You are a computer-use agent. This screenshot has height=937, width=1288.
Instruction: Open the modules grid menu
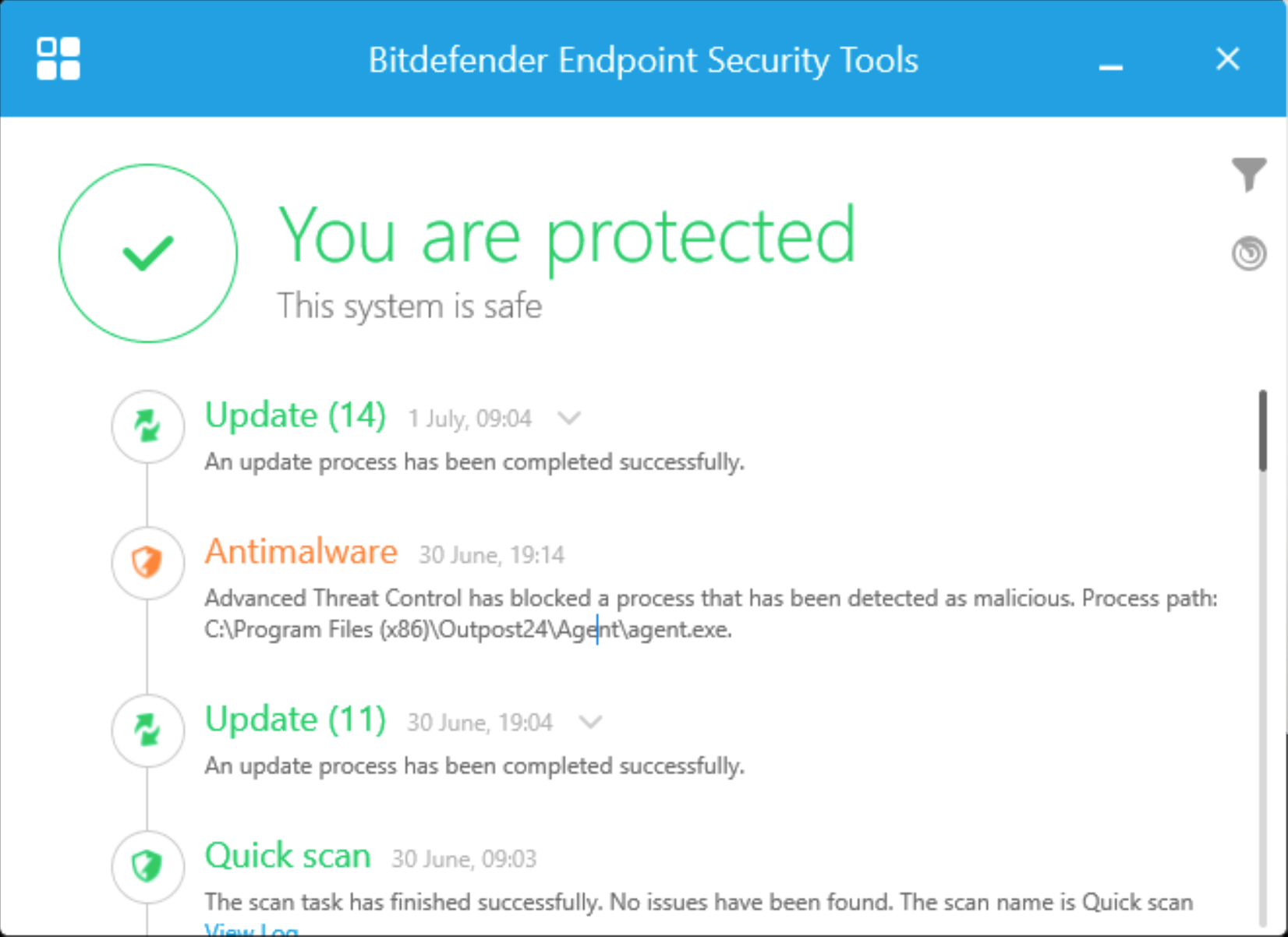58,58
